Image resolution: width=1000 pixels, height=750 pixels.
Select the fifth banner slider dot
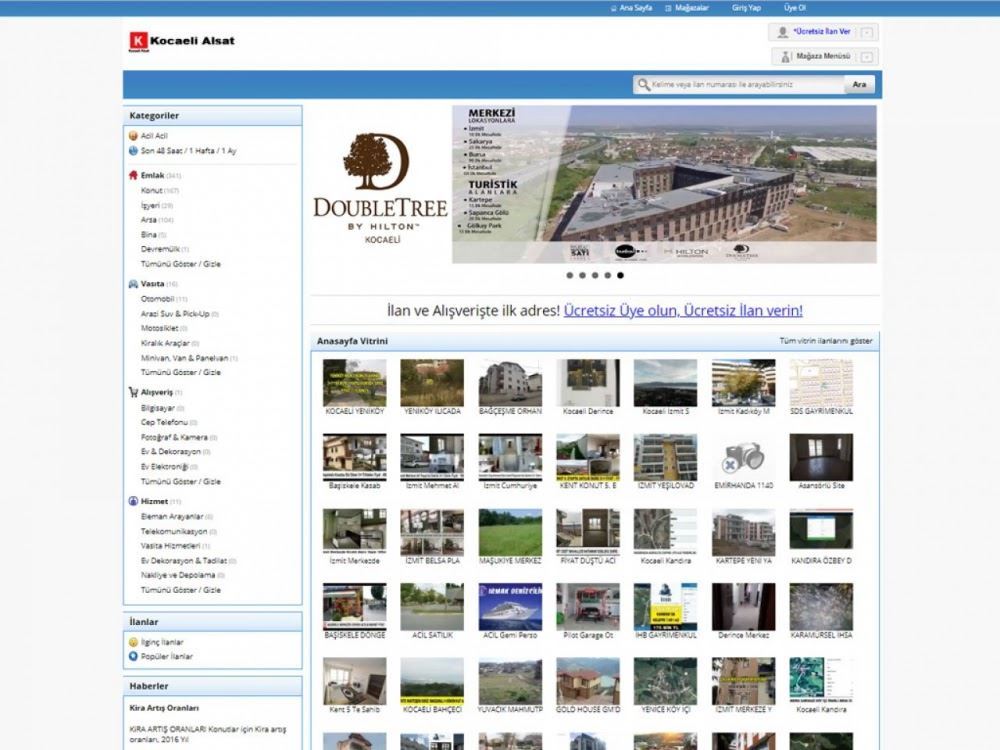pos(621,276)
